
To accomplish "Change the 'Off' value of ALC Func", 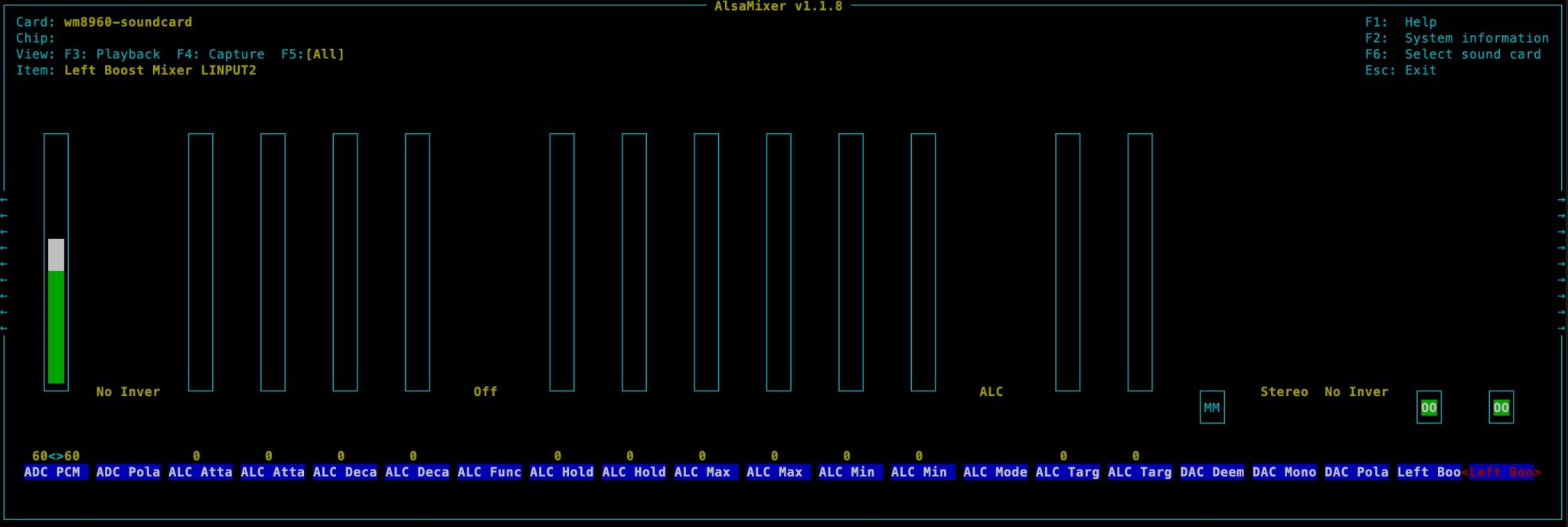I will 485,391.
